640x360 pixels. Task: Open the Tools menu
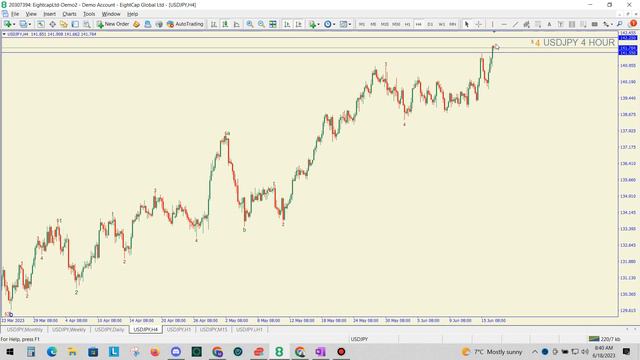tap(89, 14)
